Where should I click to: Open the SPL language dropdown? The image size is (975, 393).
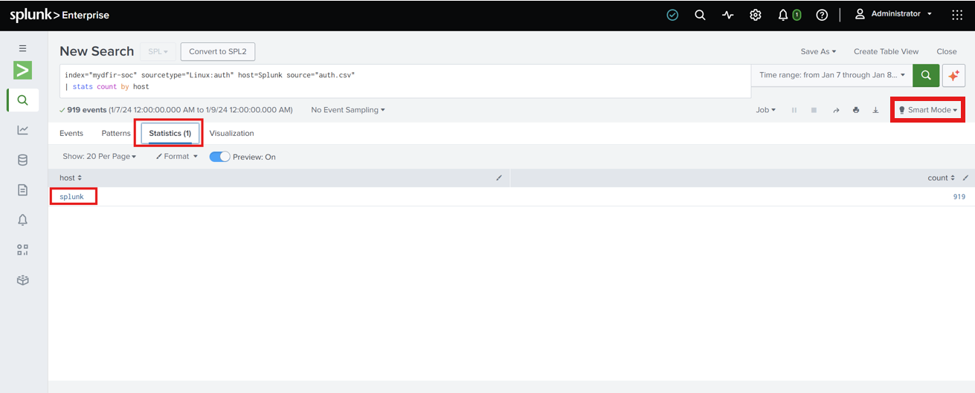click(x=159, y=52)
